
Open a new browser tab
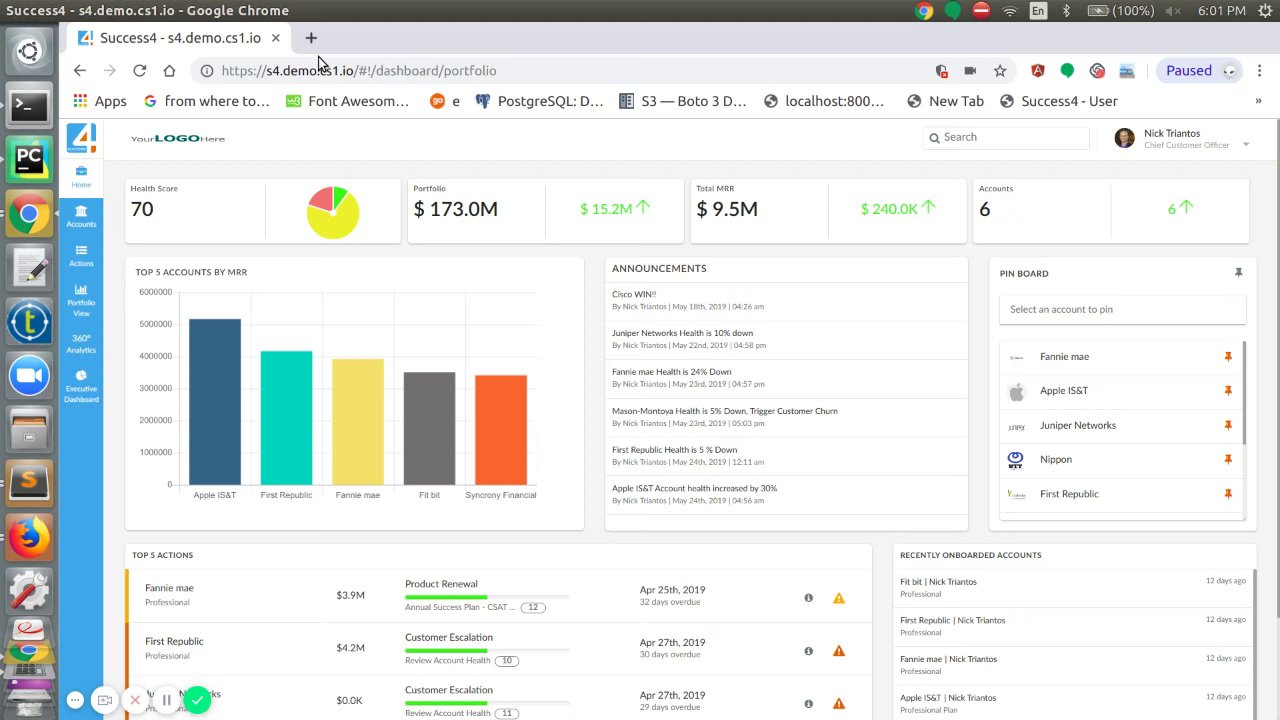311,38
